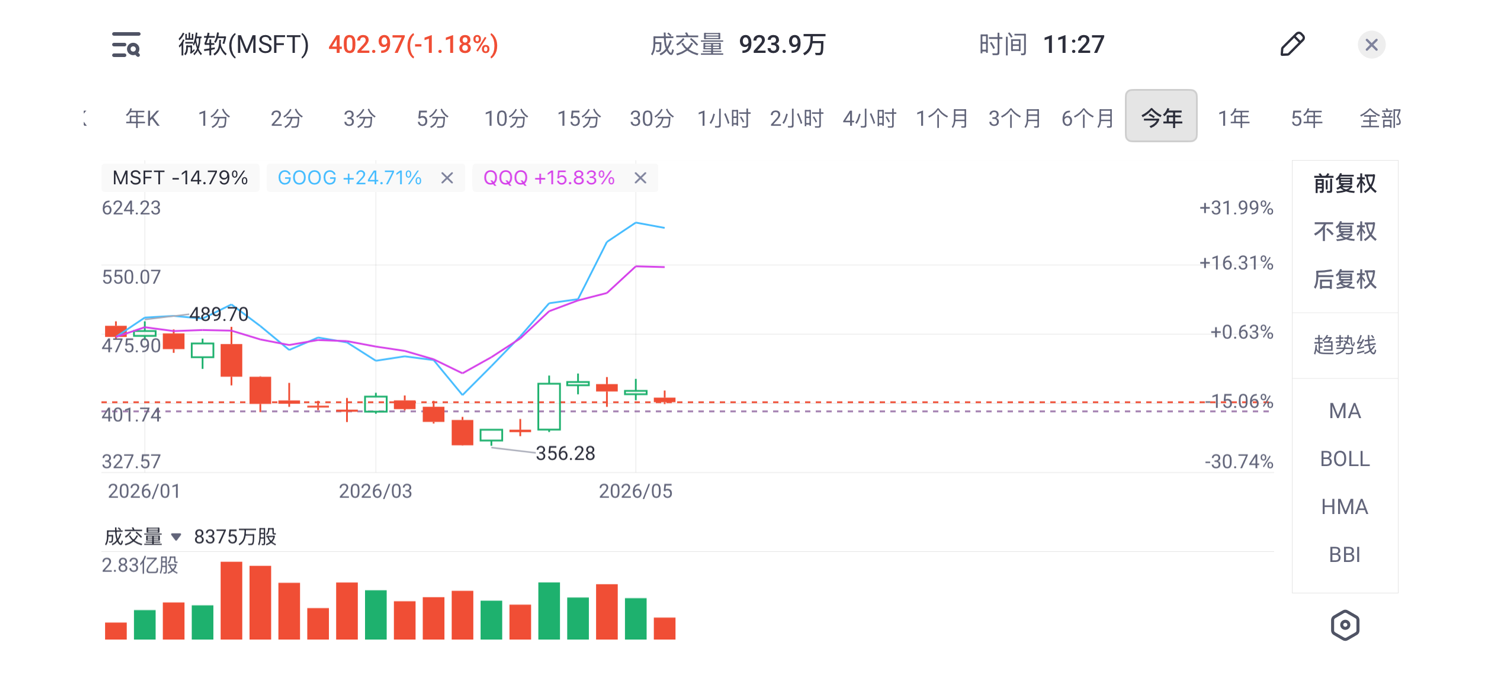Select the 今年 range tab

(x=1161, y=116)
